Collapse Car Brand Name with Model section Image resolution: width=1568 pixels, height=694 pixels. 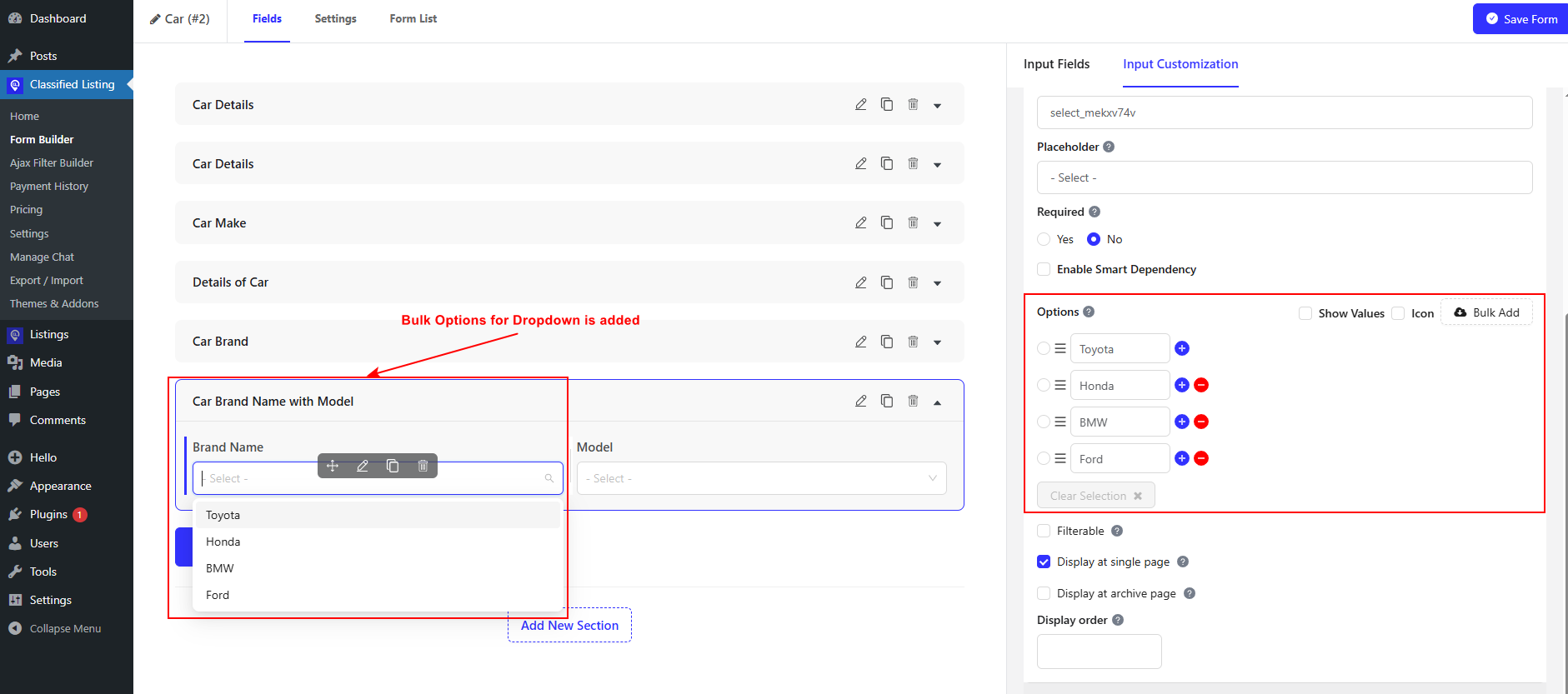point(938,402)
